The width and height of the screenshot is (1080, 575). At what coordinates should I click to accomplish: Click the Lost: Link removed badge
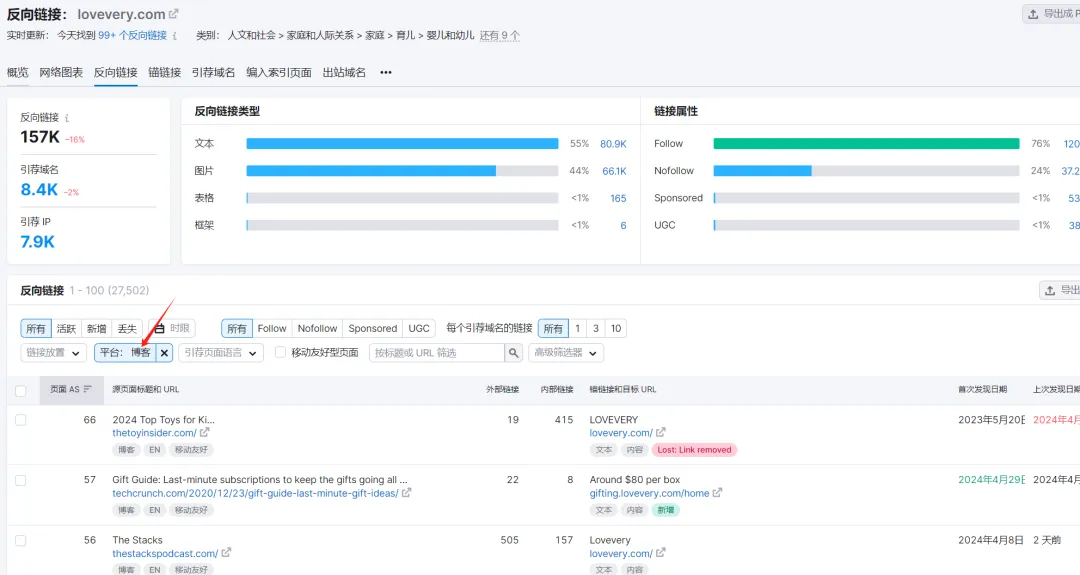click(694, 450)
